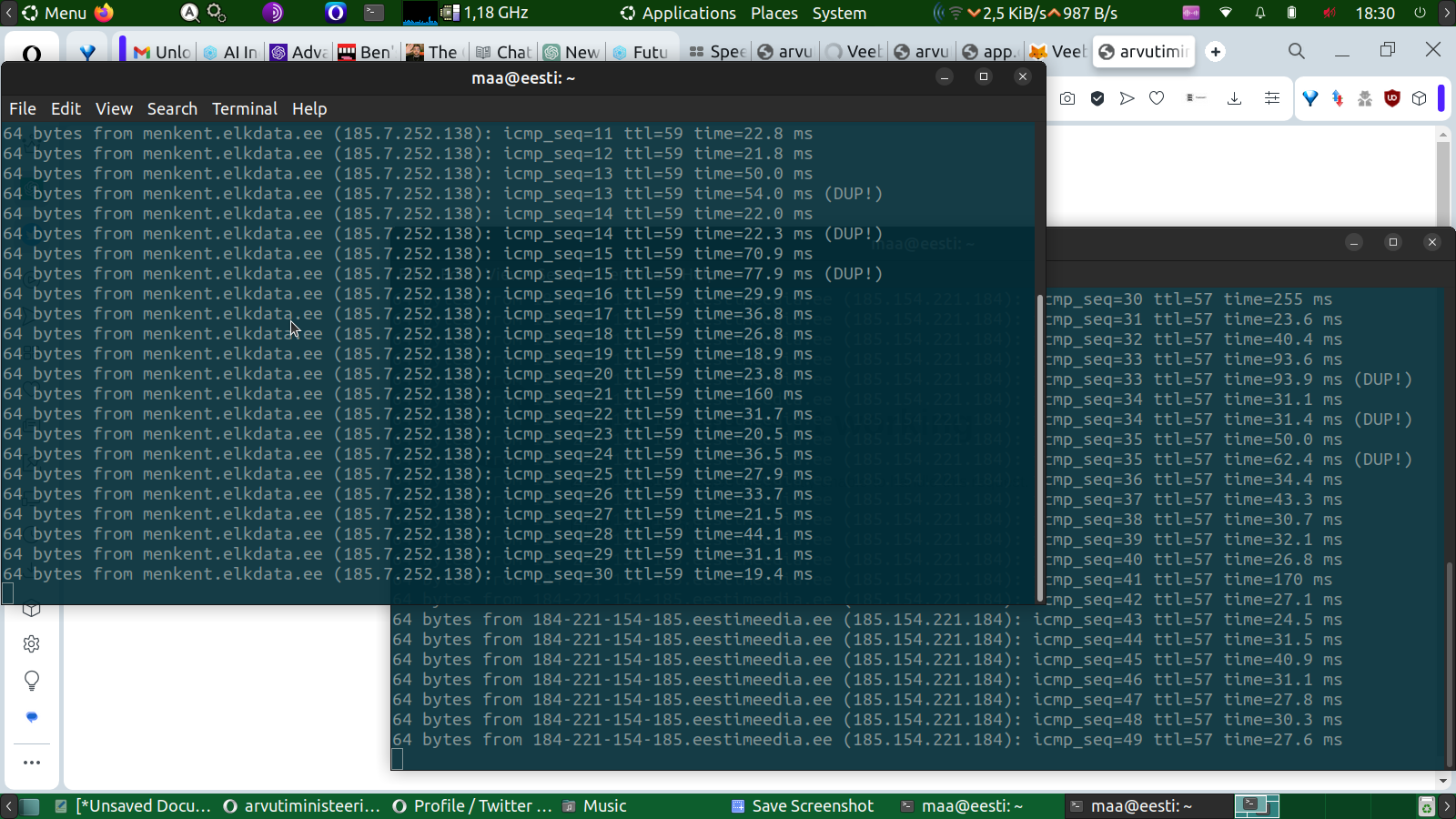
Task: Switch to the Gmail 'Unlo' browser tab
Action: pos(162,52)
